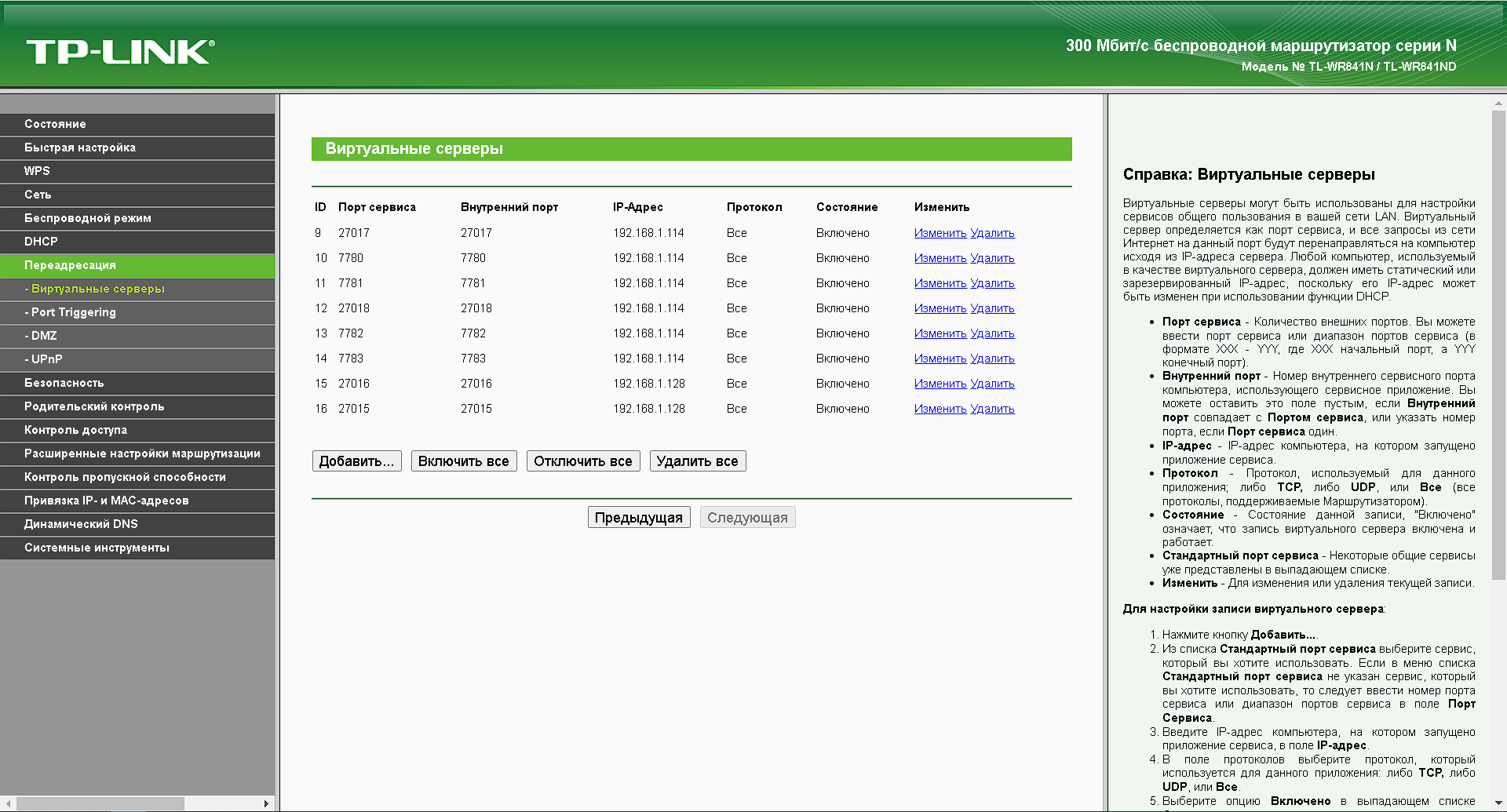Click the help panel vertical scrollbar thumb

[x=1498, y=345]
